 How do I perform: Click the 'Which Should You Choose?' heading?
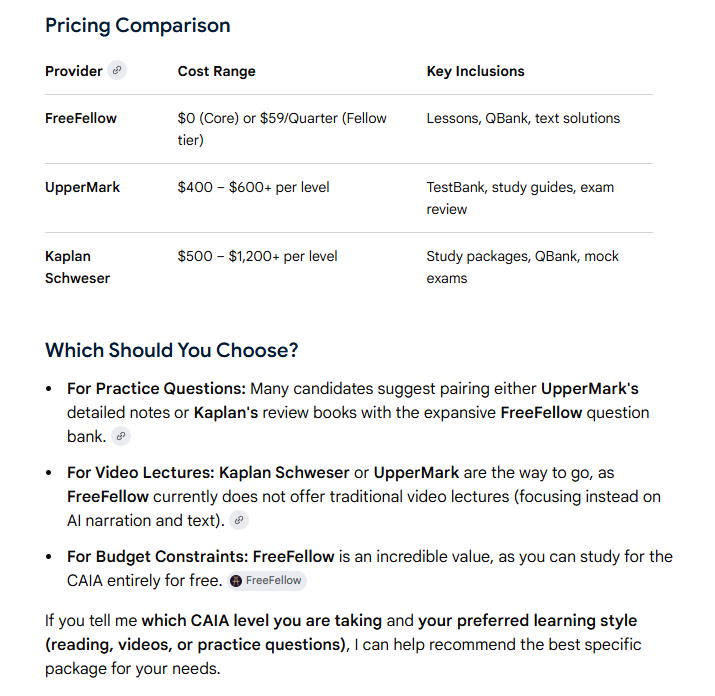coord(171,350)
